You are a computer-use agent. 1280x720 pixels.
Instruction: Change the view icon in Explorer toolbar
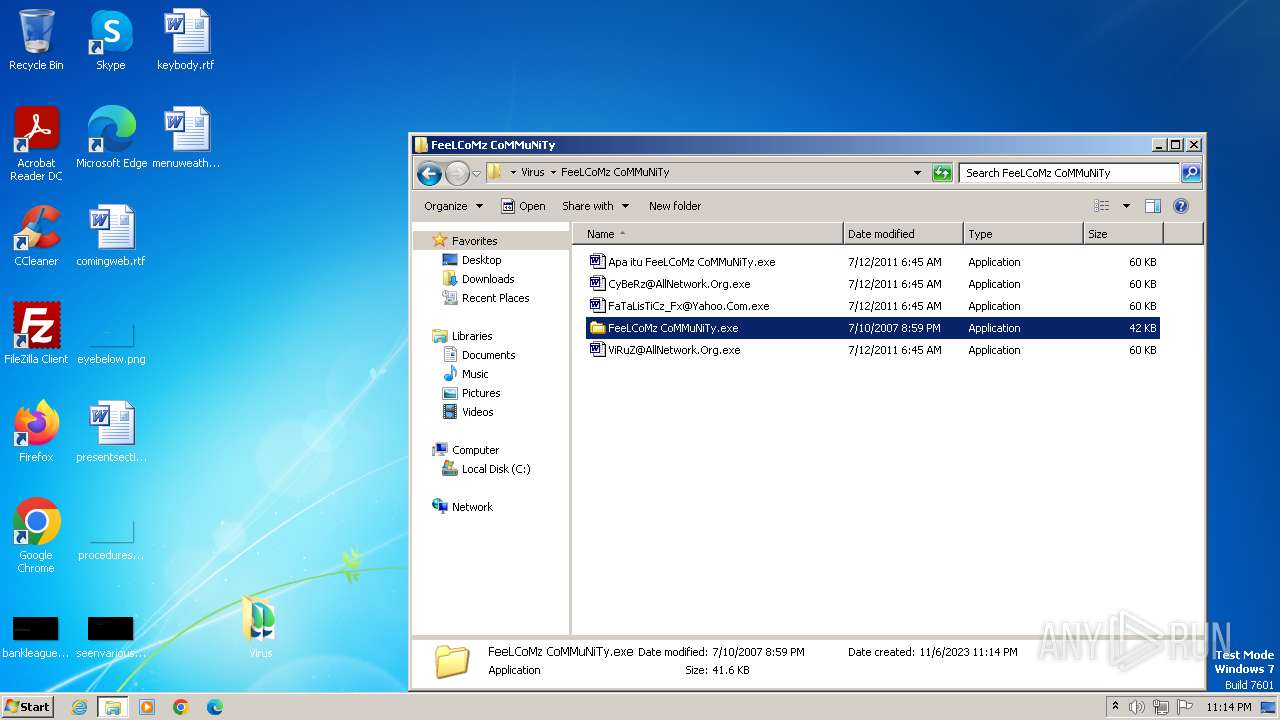(1102, 206)
